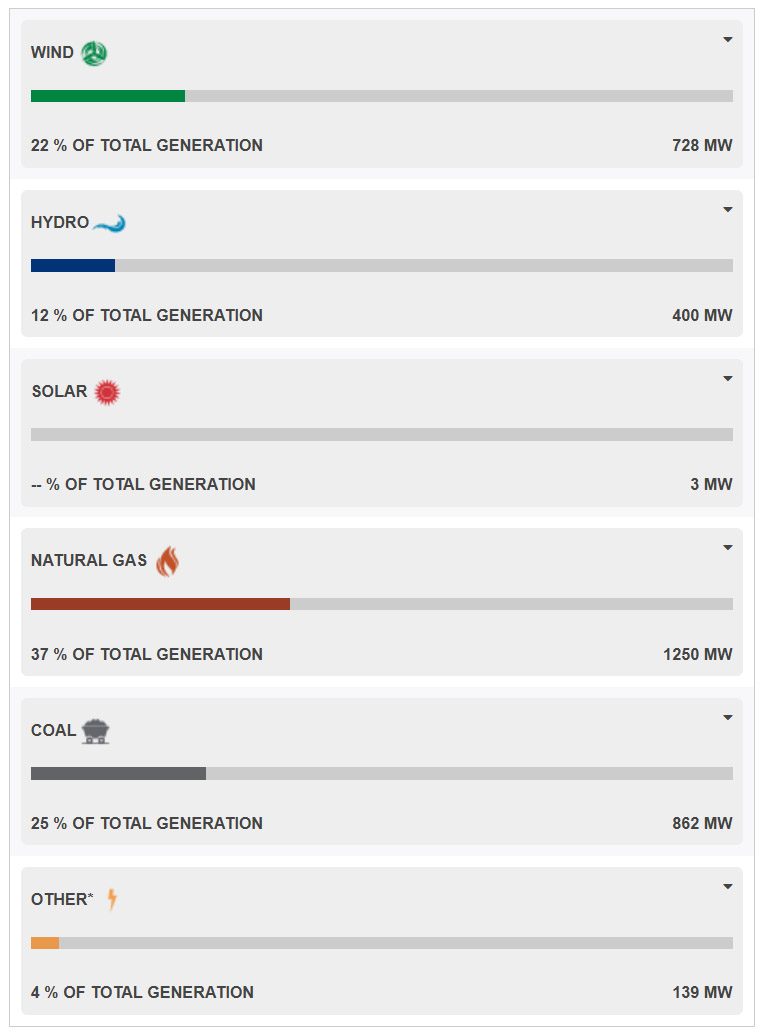Screen dimensions: 763x1032
Task: Click the gray coal generation bar
Action: 118,773
